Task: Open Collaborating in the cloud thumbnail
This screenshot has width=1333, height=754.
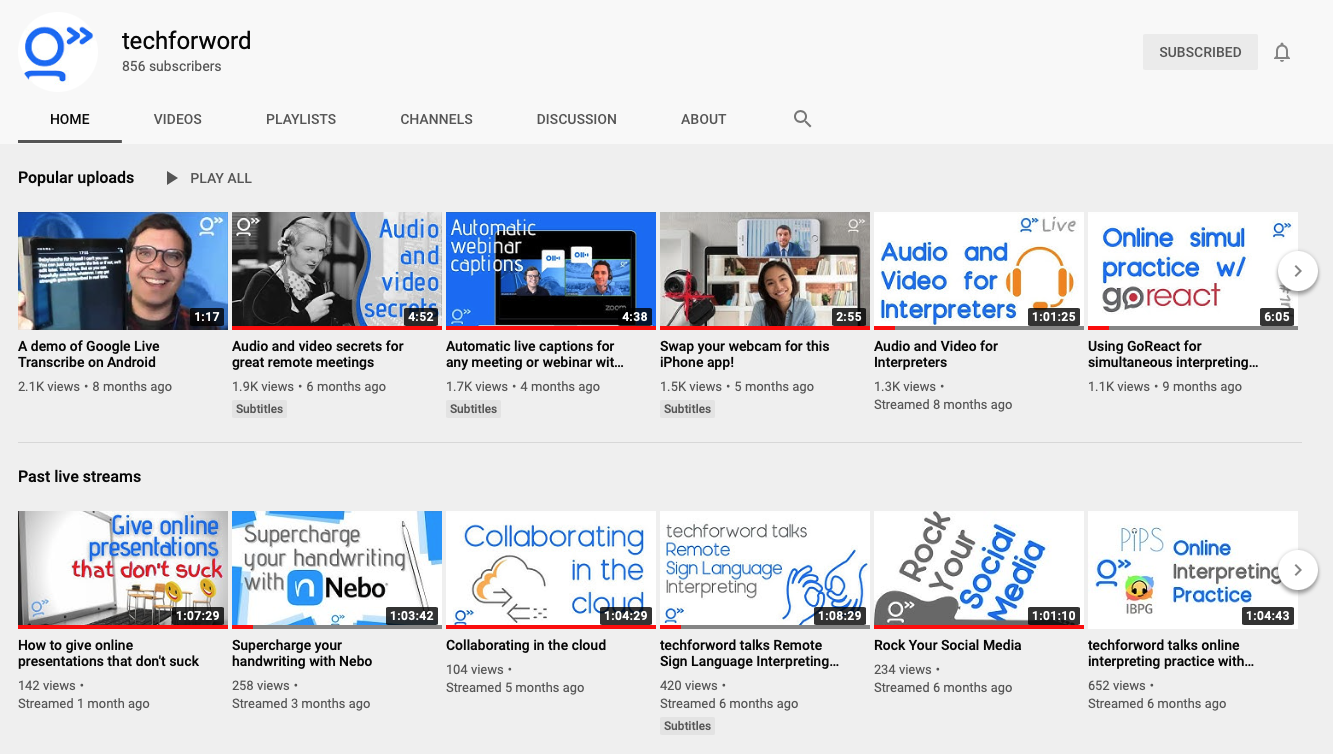Action: pos(551,570)
